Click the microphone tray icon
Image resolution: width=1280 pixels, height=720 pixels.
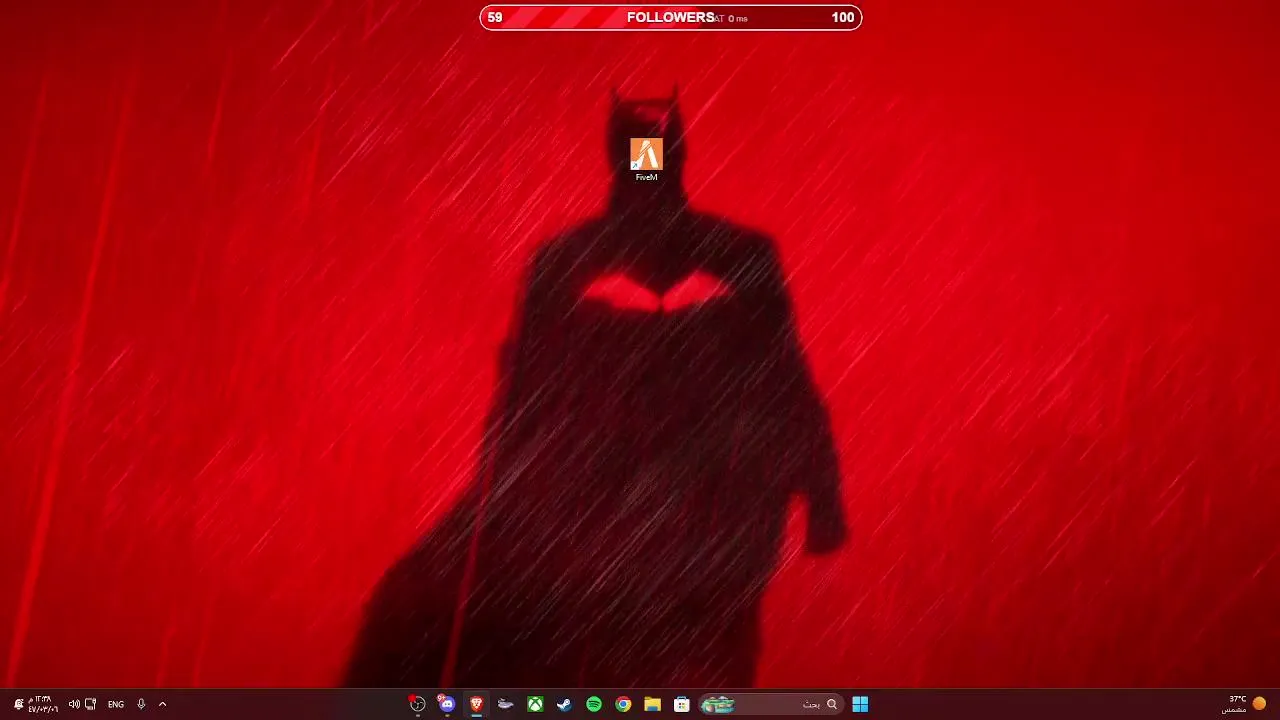[141, 704]
